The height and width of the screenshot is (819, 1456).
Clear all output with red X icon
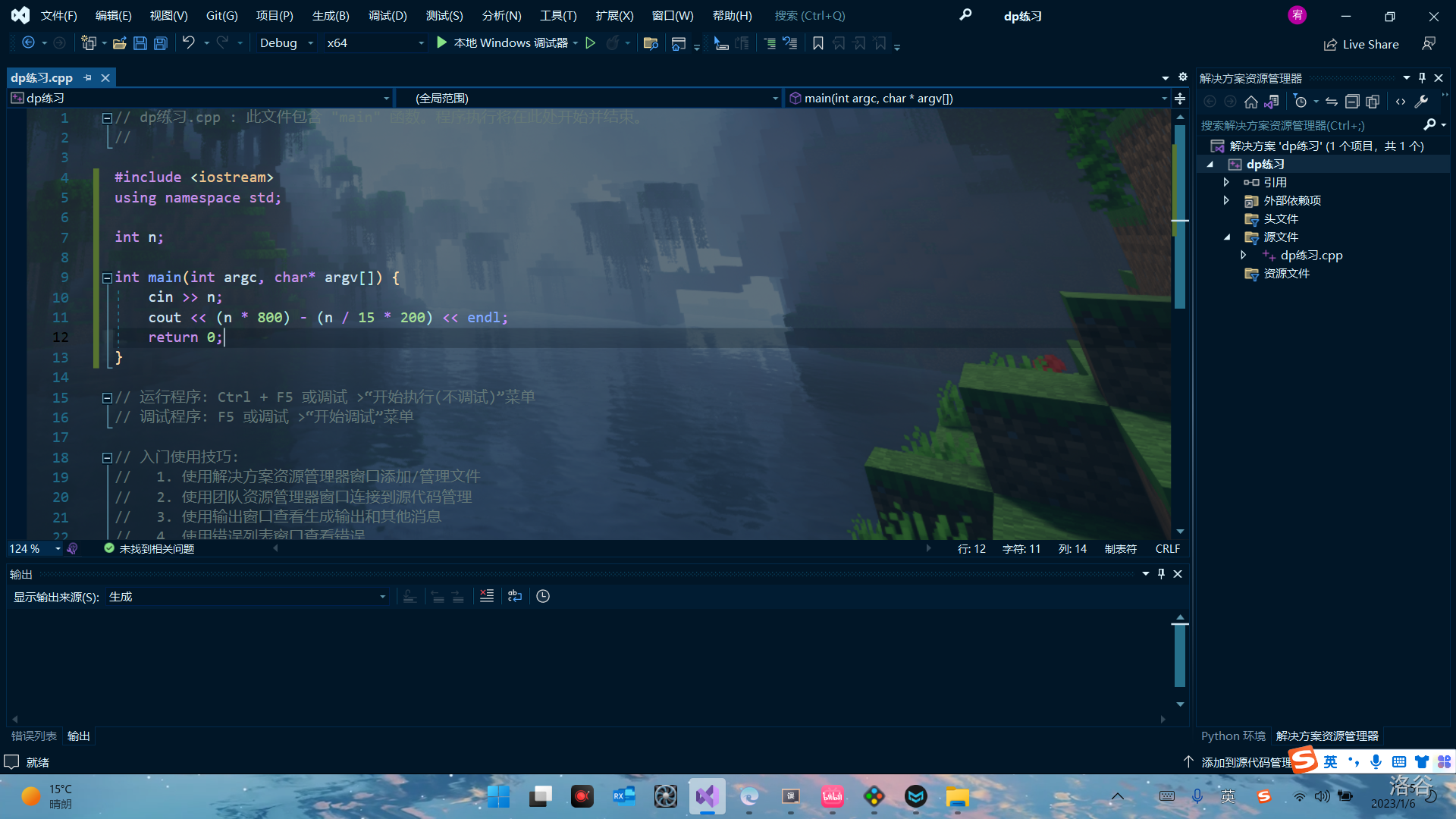coord(487,597)
